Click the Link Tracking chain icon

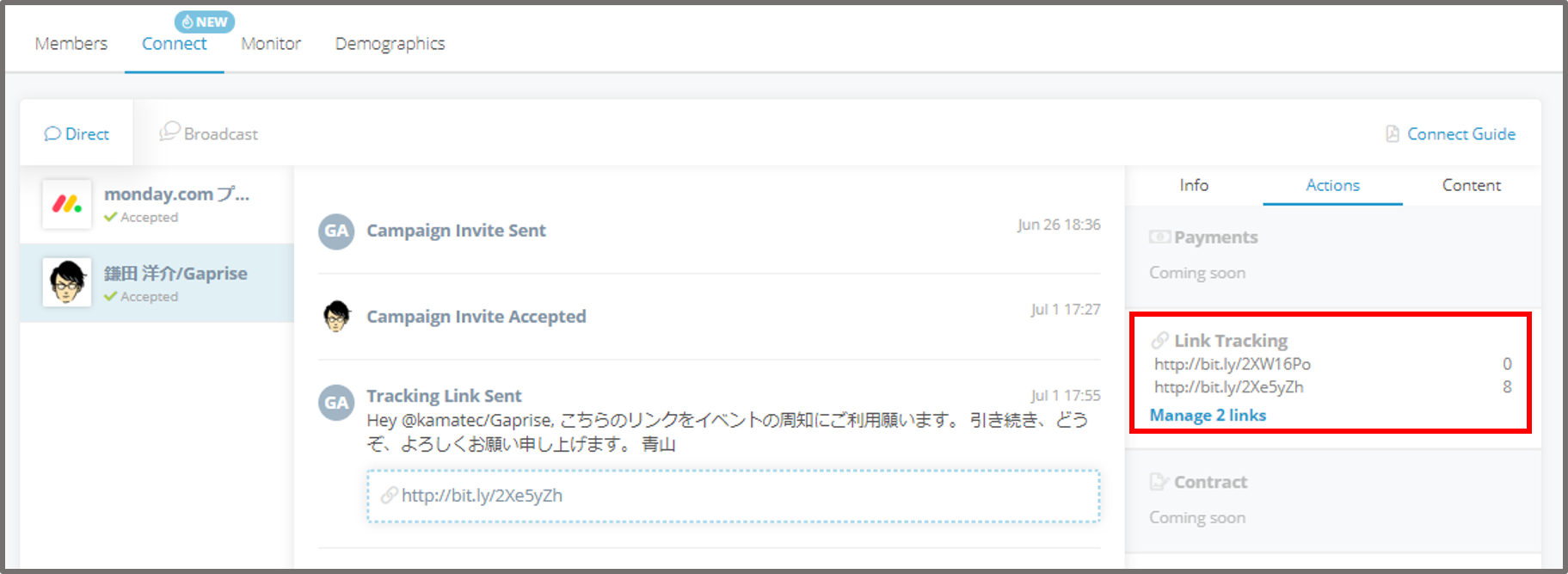pos(1160,341)
